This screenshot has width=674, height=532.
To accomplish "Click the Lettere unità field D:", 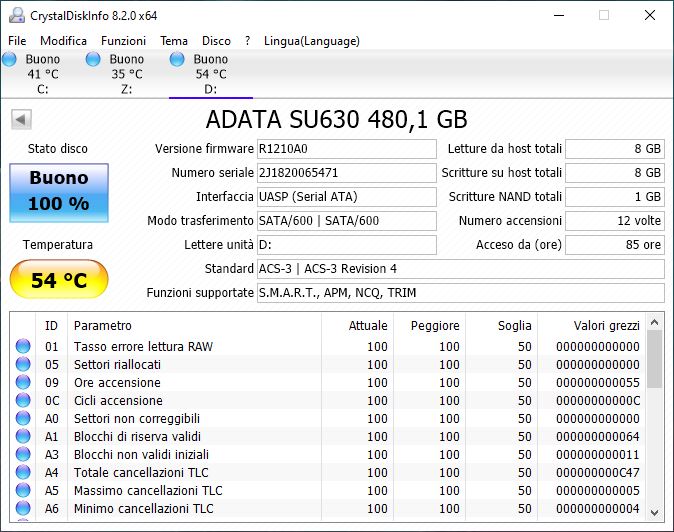I will [x=347, y=245].
